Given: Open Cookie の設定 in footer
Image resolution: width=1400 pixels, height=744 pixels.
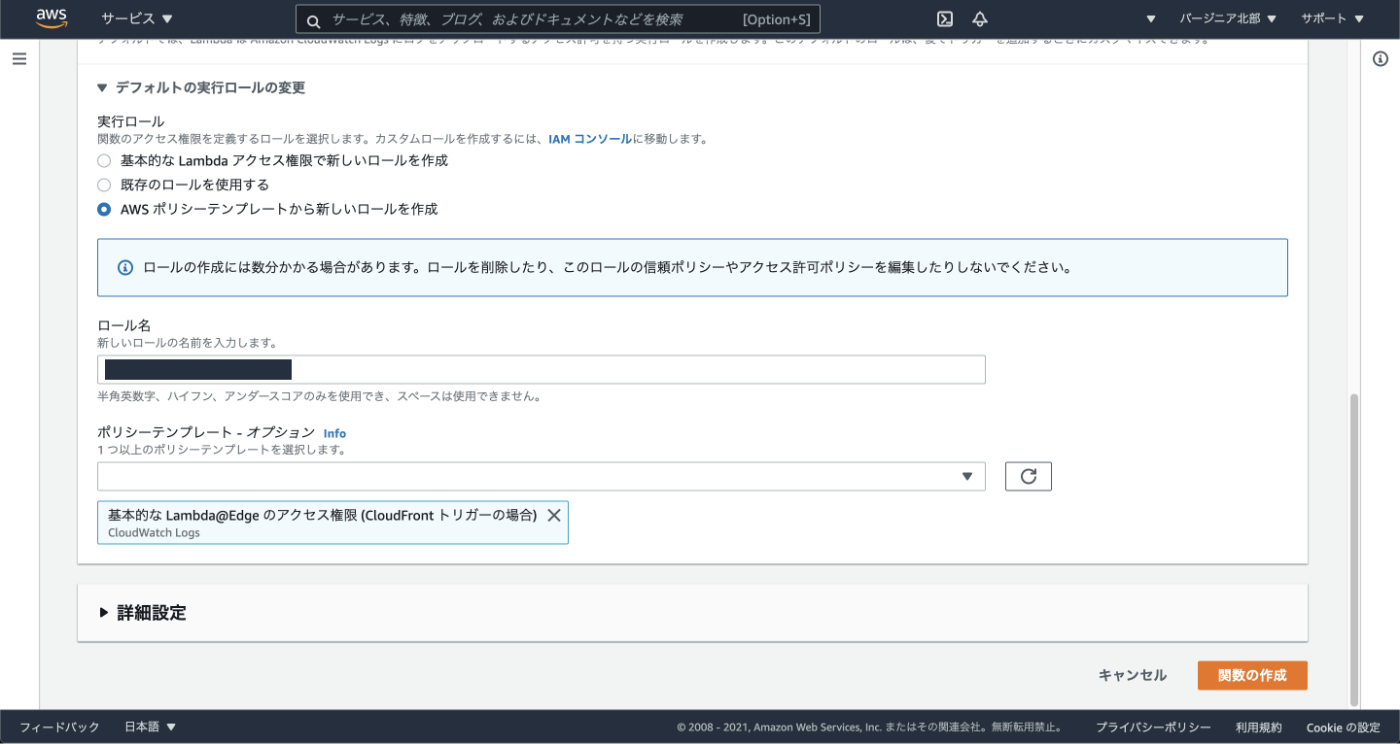Looking at the screenshot, I should point(1343,727).
